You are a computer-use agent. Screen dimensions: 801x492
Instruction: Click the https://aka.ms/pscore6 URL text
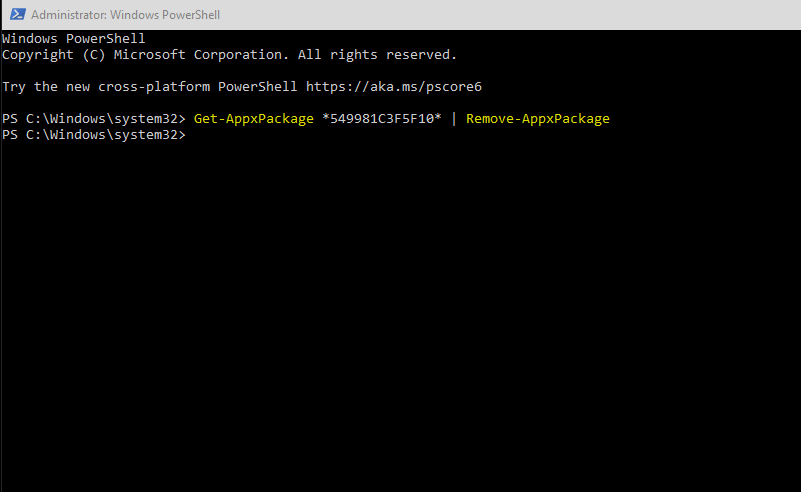[393, 87]
